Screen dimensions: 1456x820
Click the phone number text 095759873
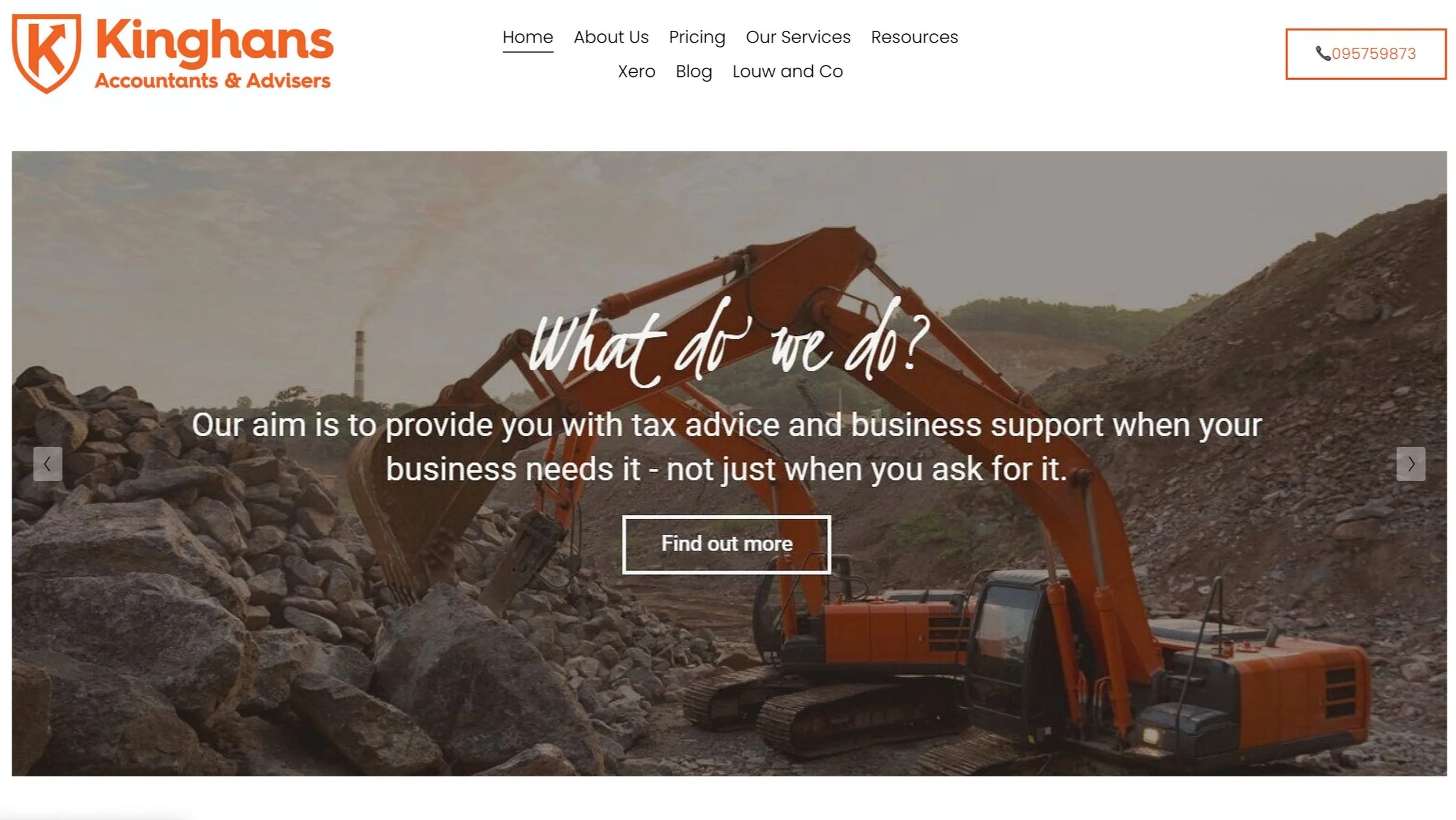[x=1374, y=54]
